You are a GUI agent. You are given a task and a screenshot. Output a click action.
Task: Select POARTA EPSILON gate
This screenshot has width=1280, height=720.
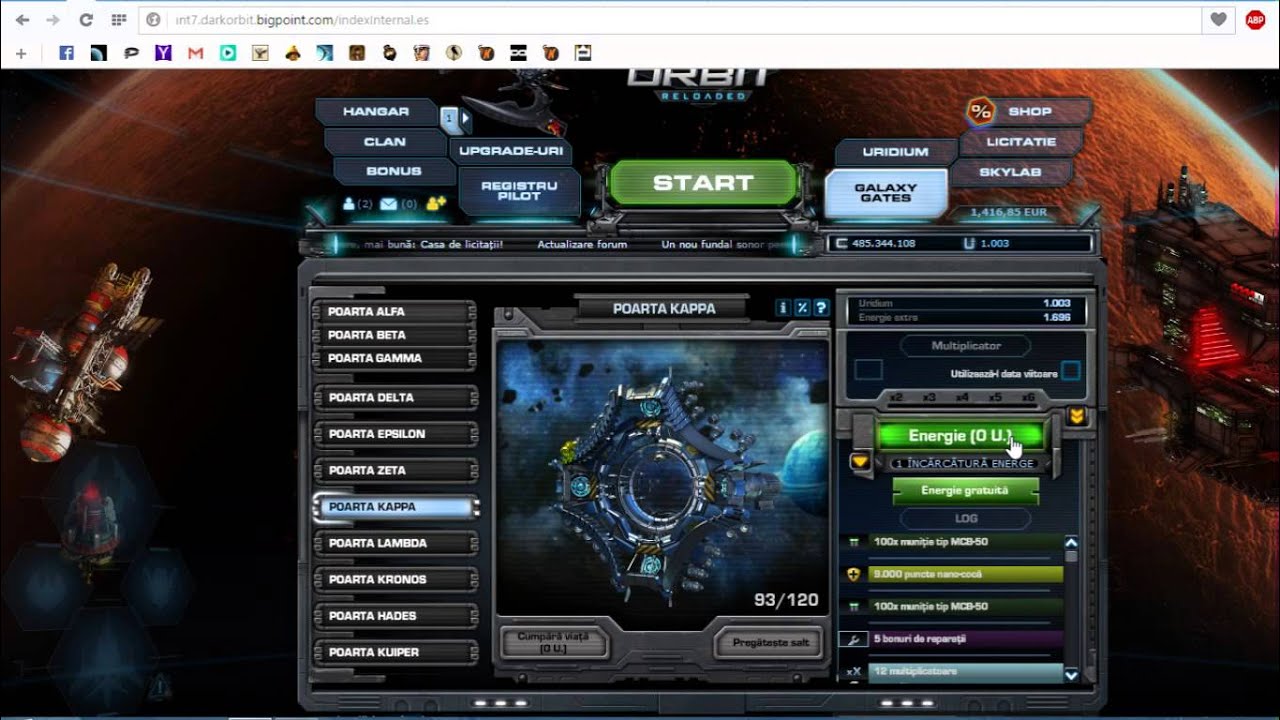pos(395,434)
